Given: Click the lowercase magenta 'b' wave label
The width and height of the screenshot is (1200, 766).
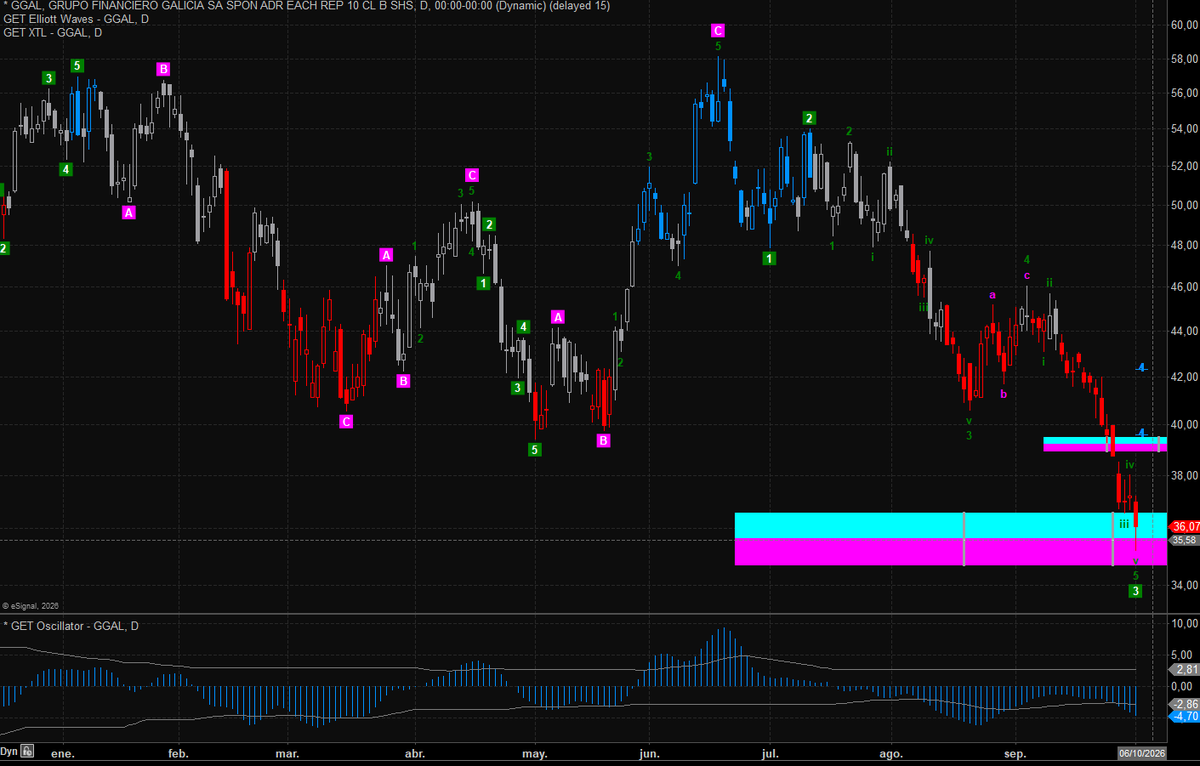Looking at the screenshot, I should [x=1004, y=394].
